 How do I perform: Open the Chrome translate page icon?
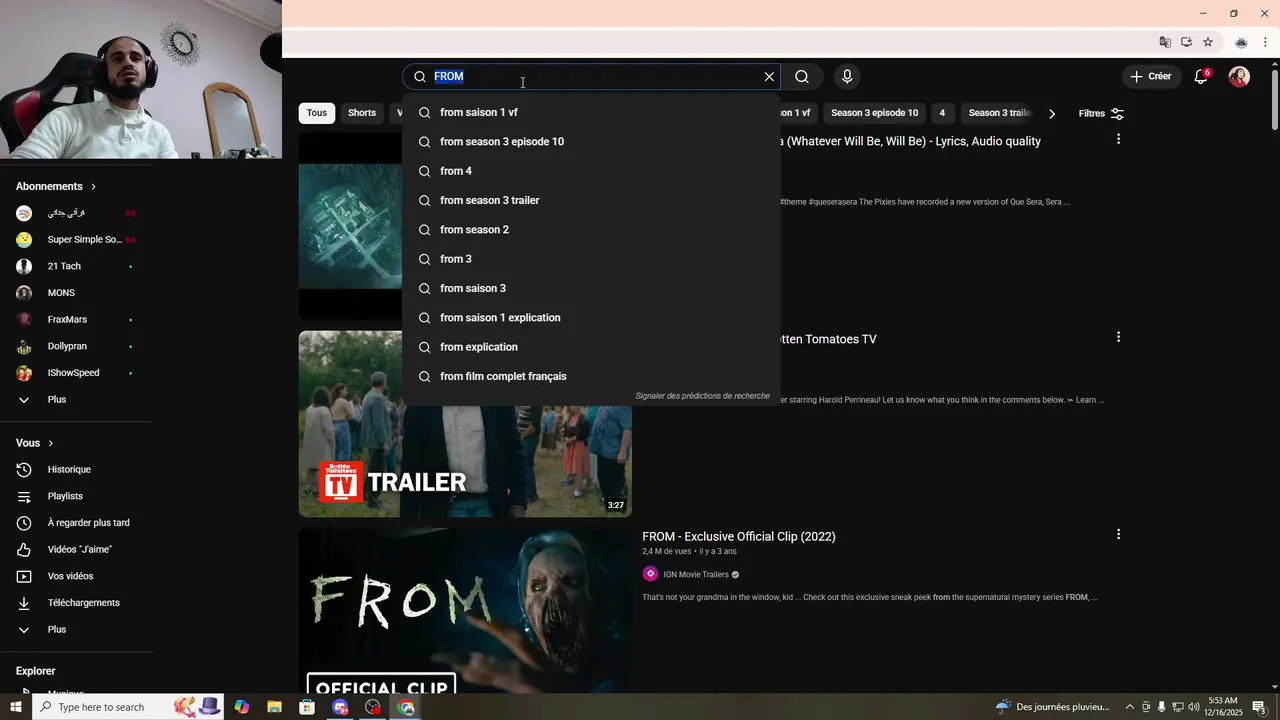1165,42
